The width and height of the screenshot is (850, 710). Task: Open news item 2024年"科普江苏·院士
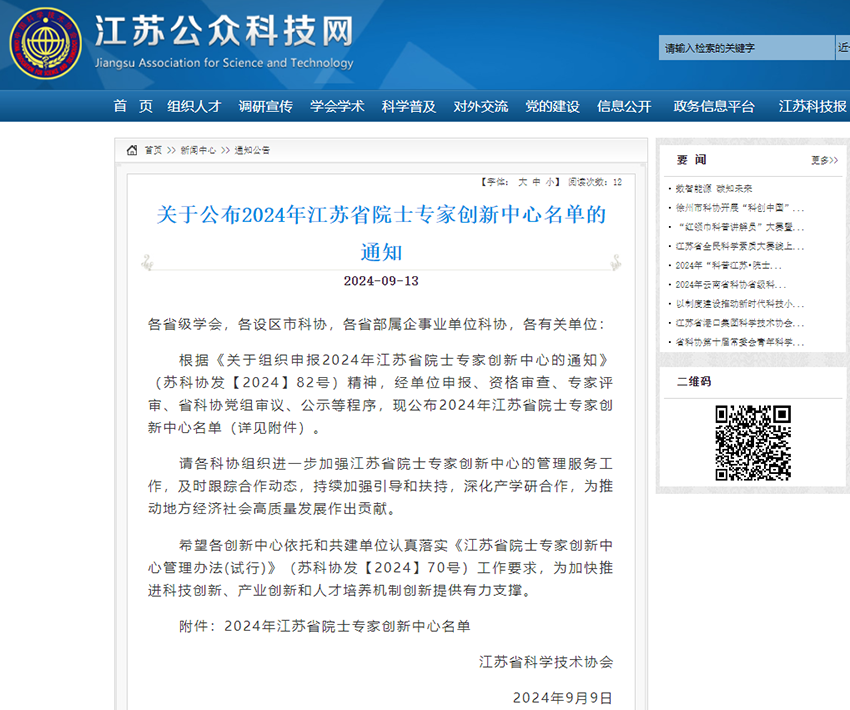pyautogui.click(x=728, y=265)
